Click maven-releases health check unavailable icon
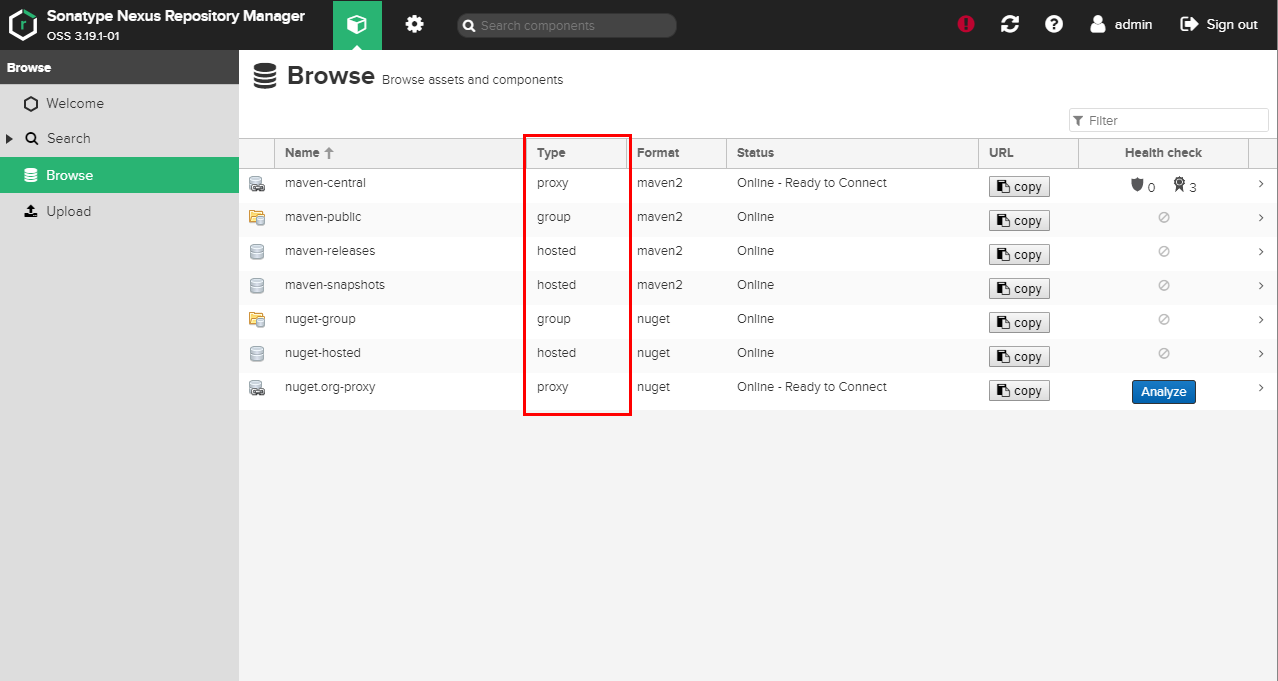The height and width of the screenshot is (681, 1278). point(1164,252)
